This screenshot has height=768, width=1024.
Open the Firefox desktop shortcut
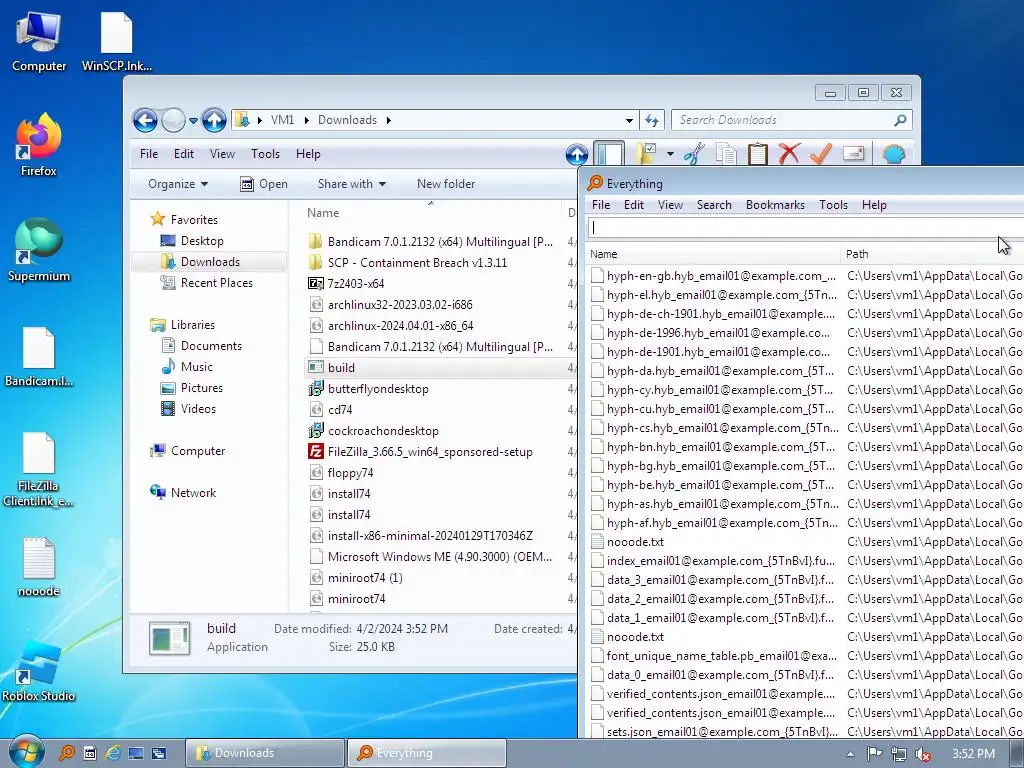coord(39,146)
